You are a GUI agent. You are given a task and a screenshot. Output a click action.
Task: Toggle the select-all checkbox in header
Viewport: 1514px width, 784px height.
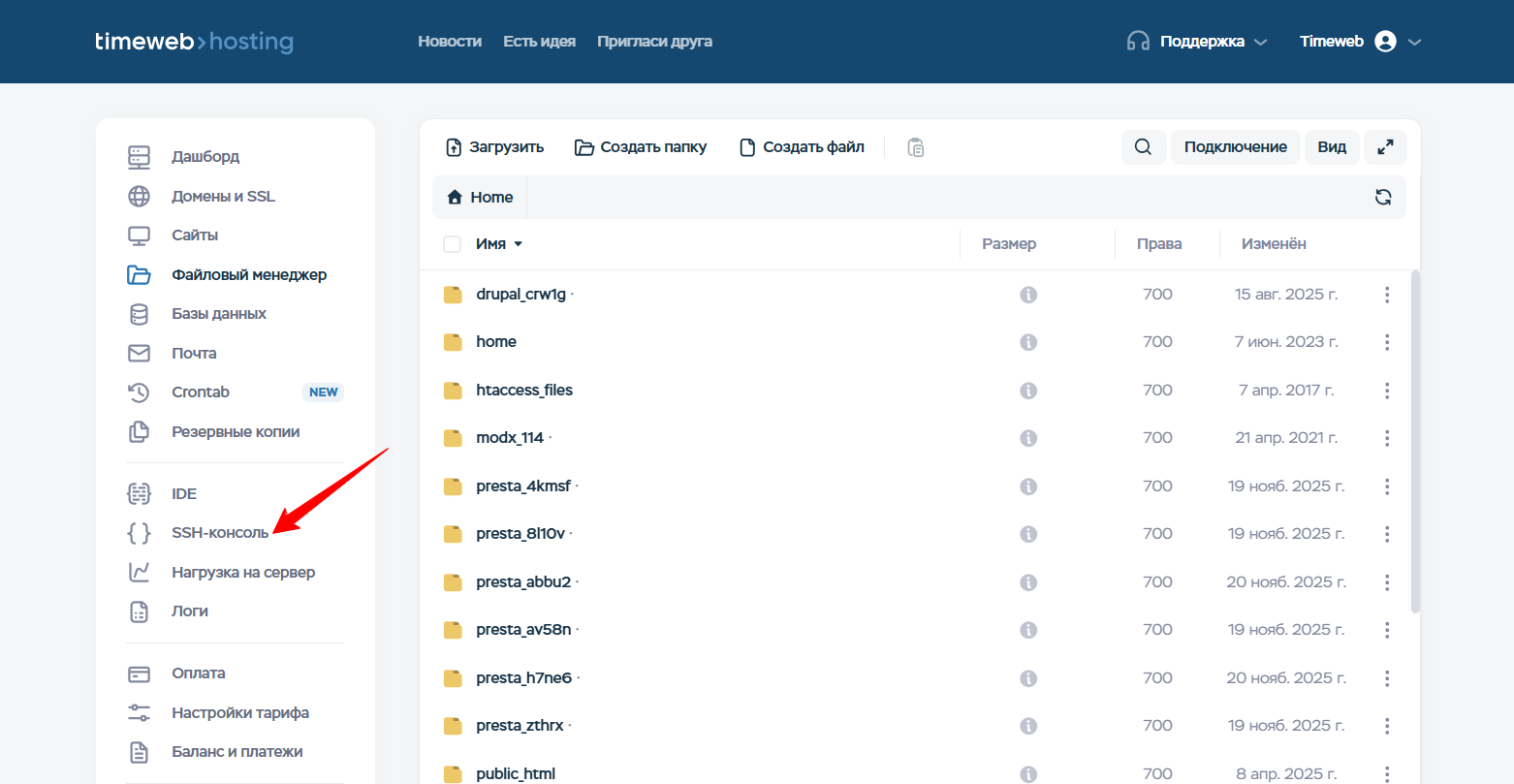point(452,244)
